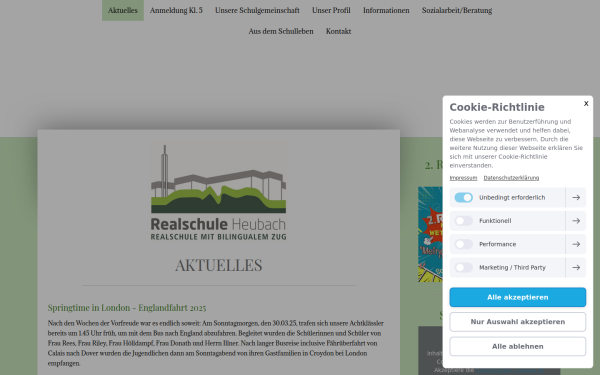Go to the Kontakt page
Image resolution: width=600 pixels, height=375 pixels.
click(x=338, y=31)
